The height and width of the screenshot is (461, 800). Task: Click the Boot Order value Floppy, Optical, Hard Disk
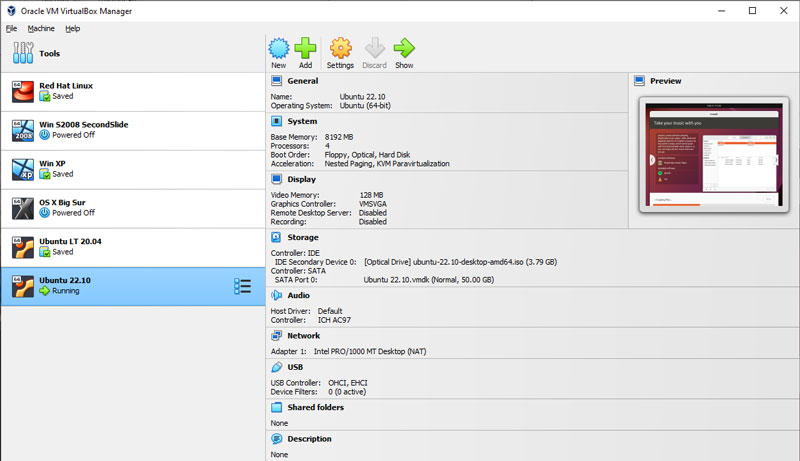click(x=367, y=155)
